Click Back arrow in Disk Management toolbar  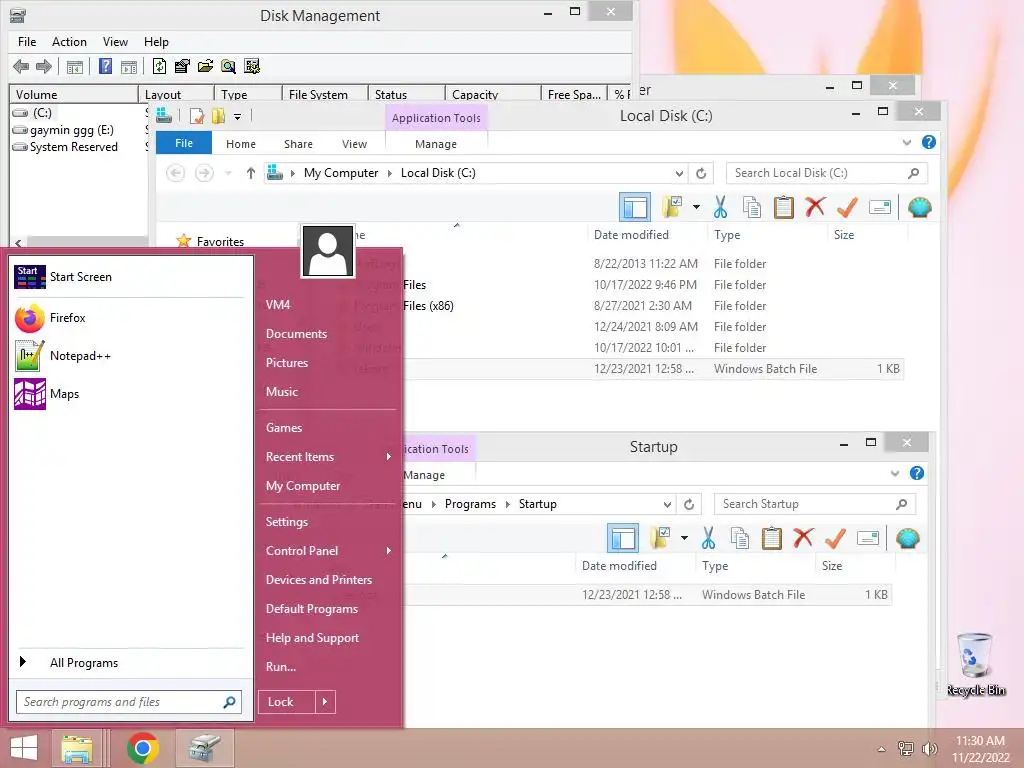[21, 66]
